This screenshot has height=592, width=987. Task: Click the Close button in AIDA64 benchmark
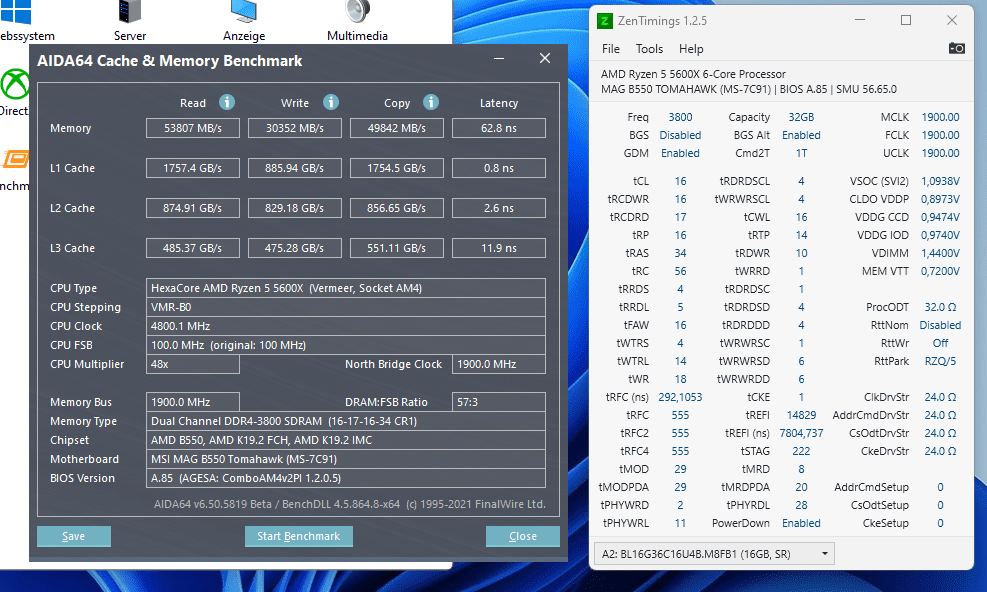(x=522, y=536)
